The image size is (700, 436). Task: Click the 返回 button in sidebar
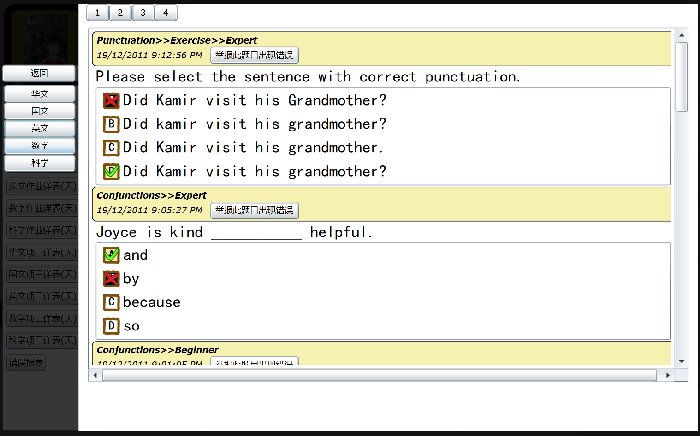(x=39, y=73)
